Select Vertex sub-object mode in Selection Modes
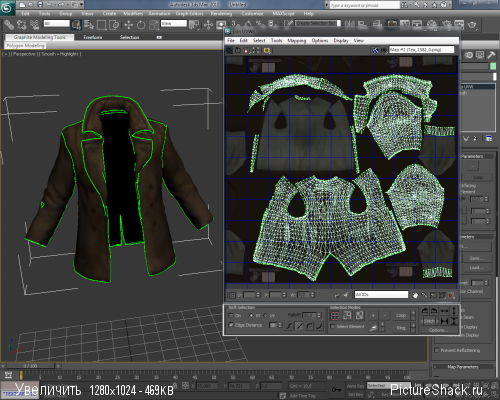The height and width of the screenshot is (400, 500). click(x=335, y=315)
